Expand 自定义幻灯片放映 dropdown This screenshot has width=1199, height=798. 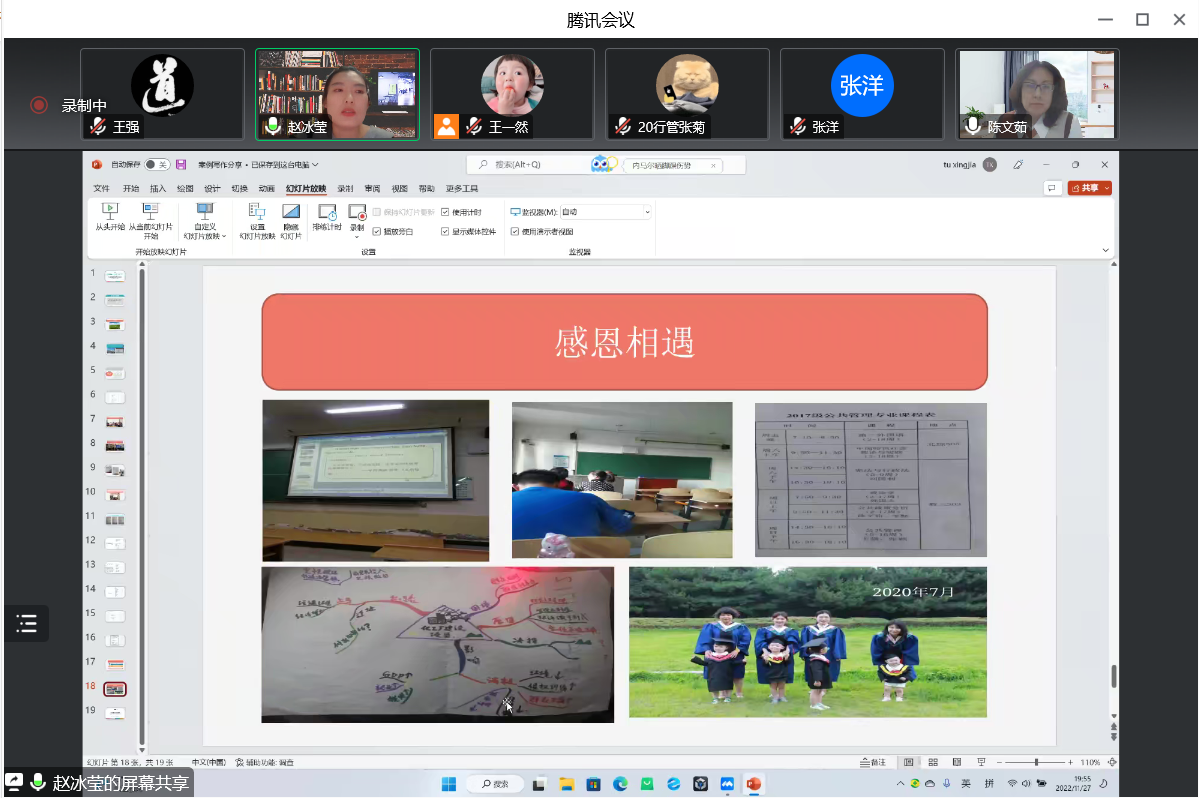[204, 231]
